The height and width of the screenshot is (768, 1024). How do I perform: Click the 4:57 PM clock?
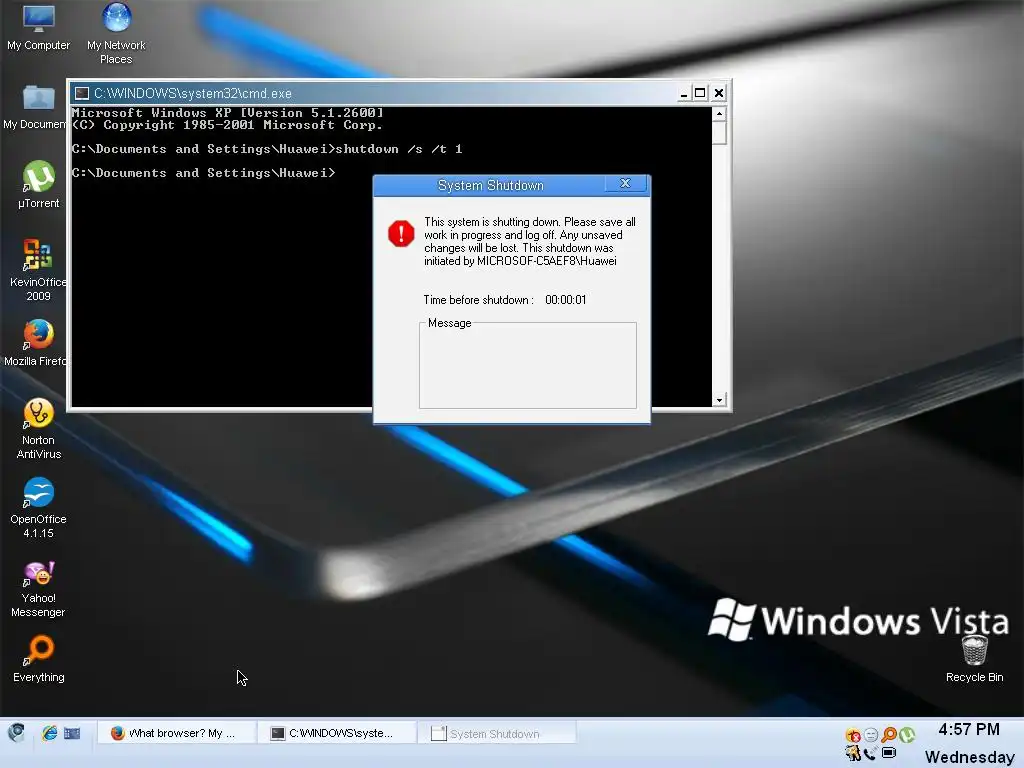969,729
